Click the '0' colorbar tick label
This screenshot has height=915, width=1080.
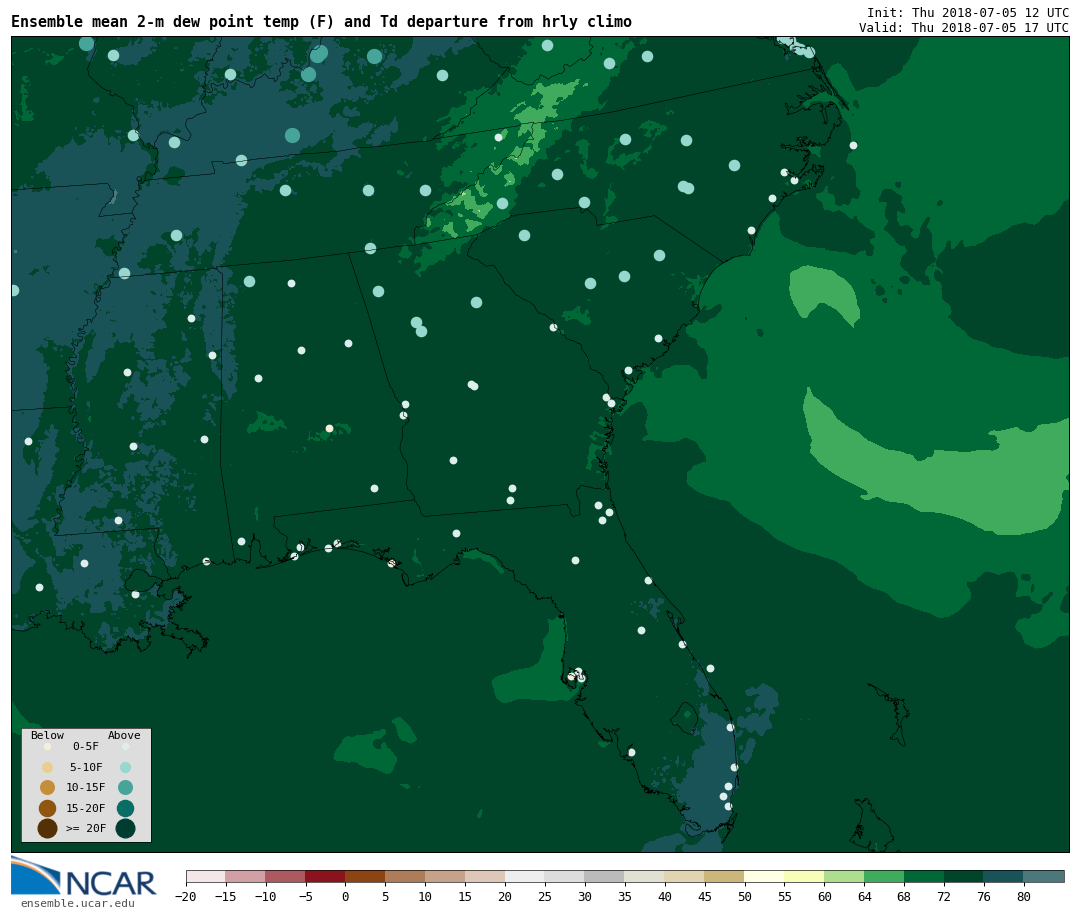coord(346,896)
